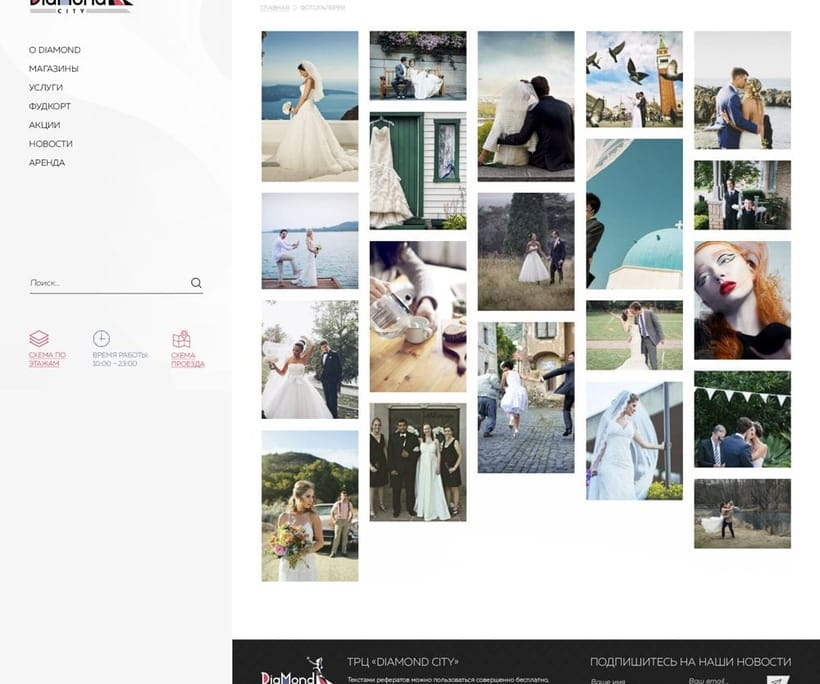Viewport: 820px width, 684px height.
Task: Open the photo of a couple holding hands in a grassy field
Action: point(526,252)
